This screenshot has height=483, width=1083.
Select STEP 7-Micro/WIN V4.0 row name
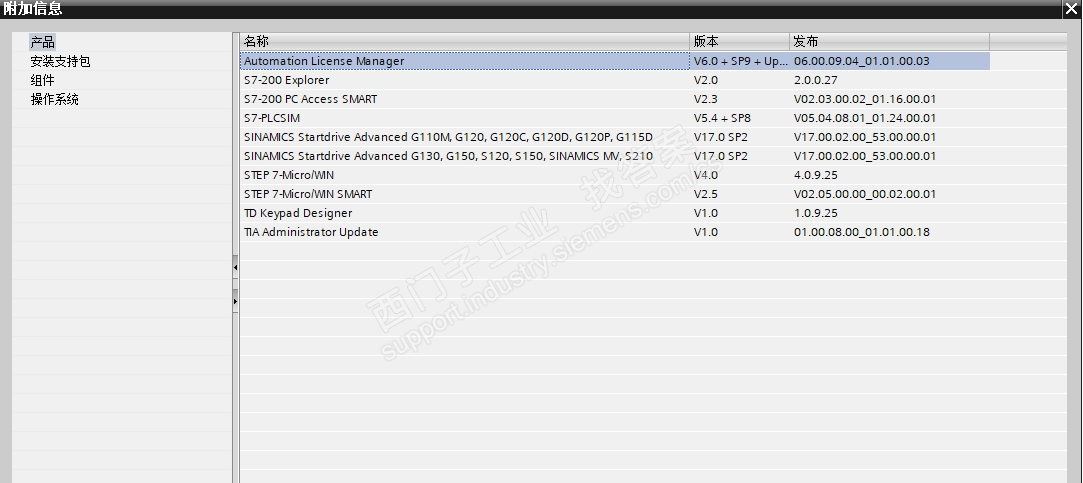[x=289, y=175]
